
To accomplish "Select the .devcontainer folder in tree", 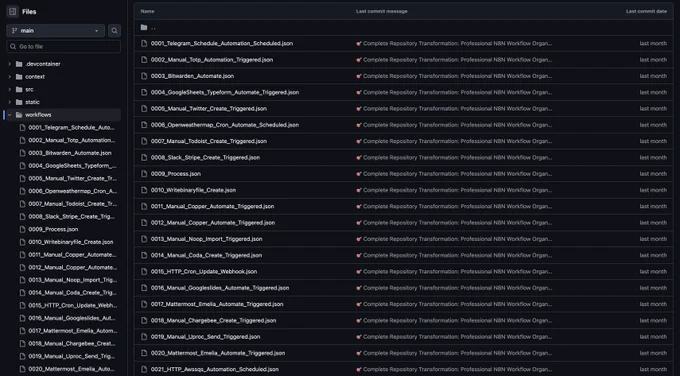I will 42,64.
